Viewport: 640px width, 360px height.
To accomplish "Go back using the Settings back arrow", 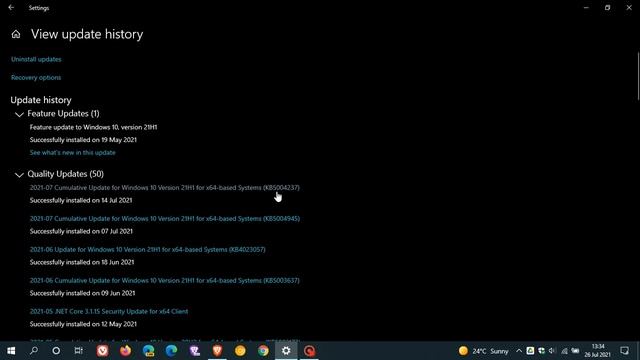I will pyautogui.click(x=11, y=7).
